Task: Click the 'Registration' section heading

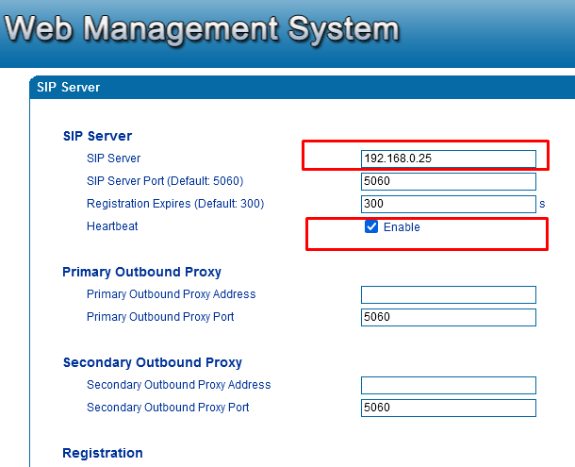Action: coord(102,453)
